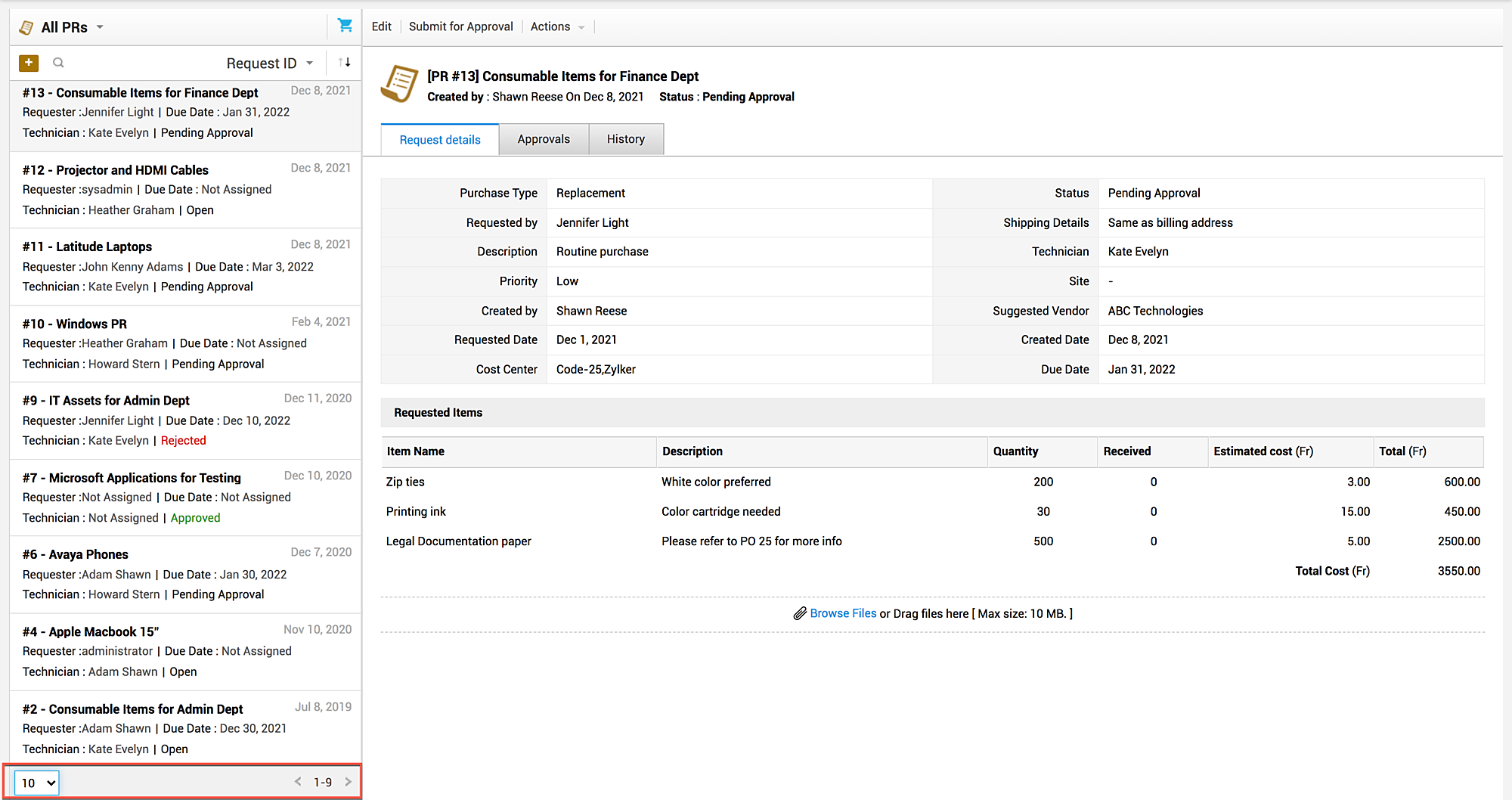Go to the next page arrow
Image resolution: width=1512 pixels, height=800 pixels.
click(x=349, y=782)
